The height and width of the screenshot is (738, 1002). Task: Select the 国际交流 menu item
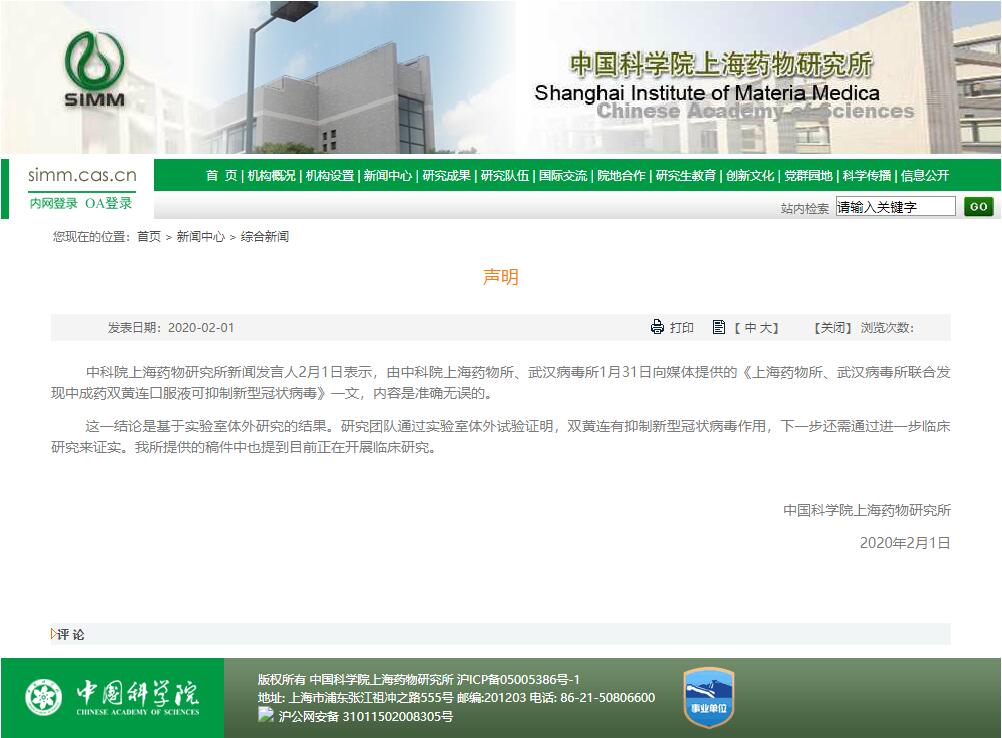tap(563, 176)
